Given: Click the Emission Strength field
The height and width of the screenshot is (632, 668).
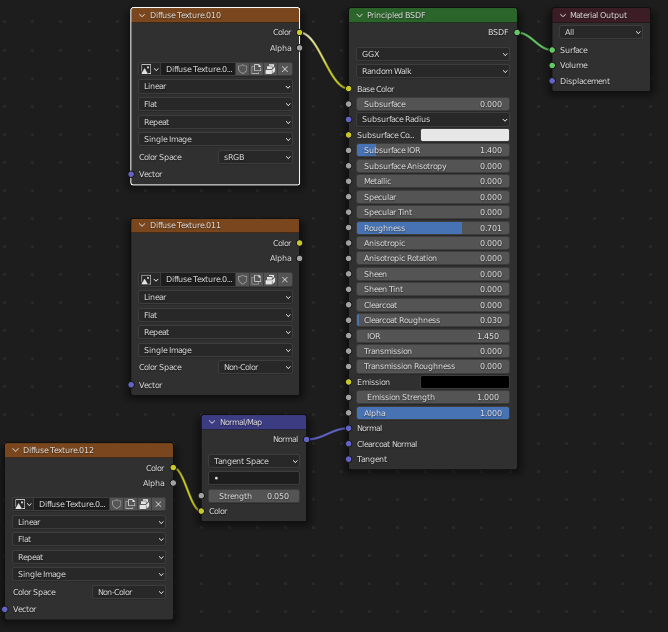Looking at the screenshot, I should point(433,397).
